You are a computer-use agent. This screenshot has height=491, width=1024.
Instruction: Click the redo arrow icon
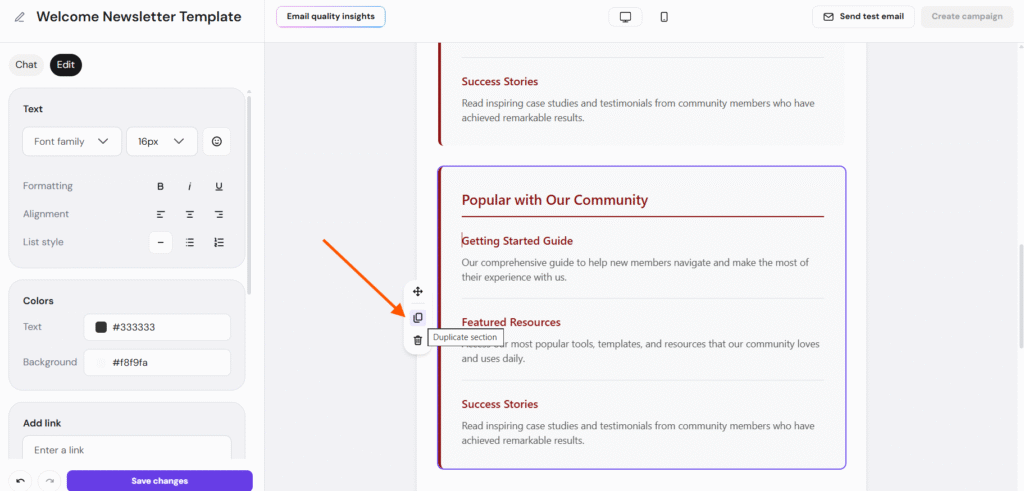[49, 481]
